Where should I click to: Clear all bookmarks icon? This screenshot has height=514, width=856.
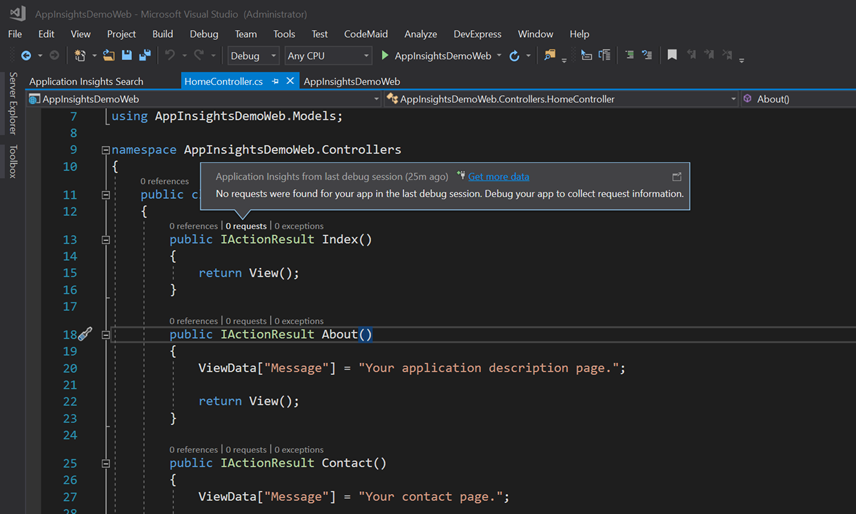tap(727, 55)
